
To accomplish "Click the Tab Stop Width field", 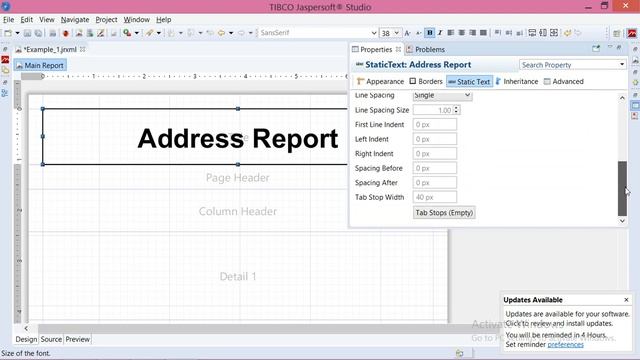I will (x=434, y=197).
